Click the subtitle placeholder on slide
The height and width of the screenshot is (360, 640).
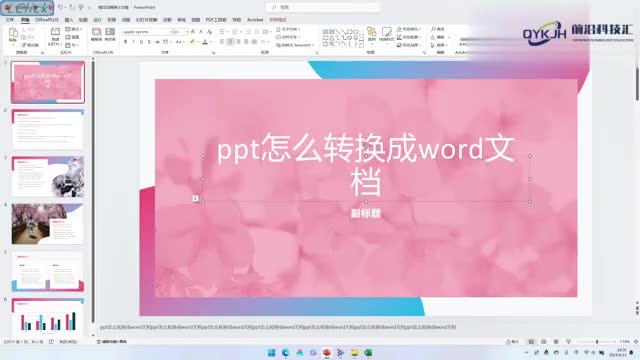pyautogui.click(x=366, y=213)
